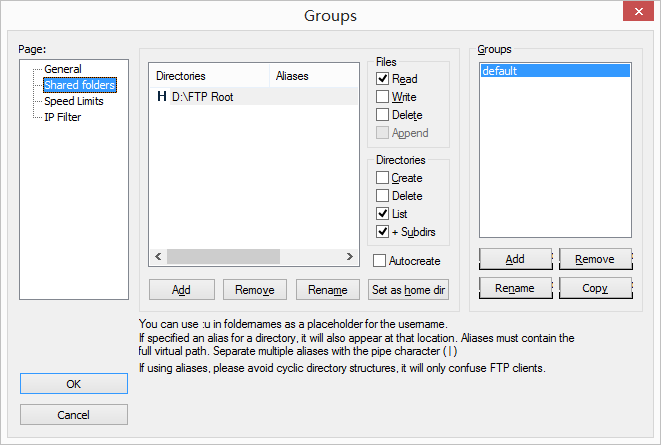The image size is (661, 445).
Task: Close the Groups dialog window
Action: (638, 14)
